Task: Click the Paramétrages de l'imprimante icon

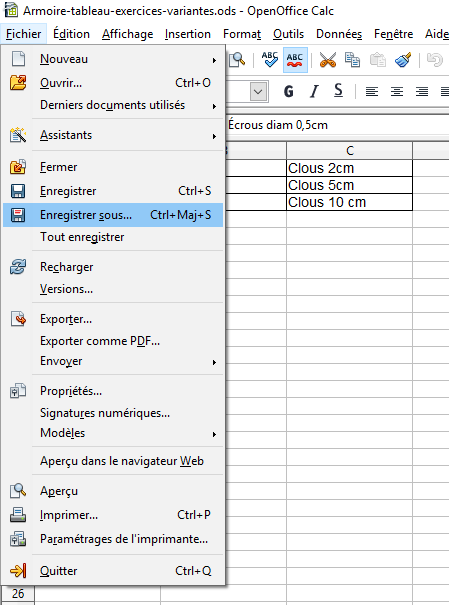Action: [x=18, y=539]
